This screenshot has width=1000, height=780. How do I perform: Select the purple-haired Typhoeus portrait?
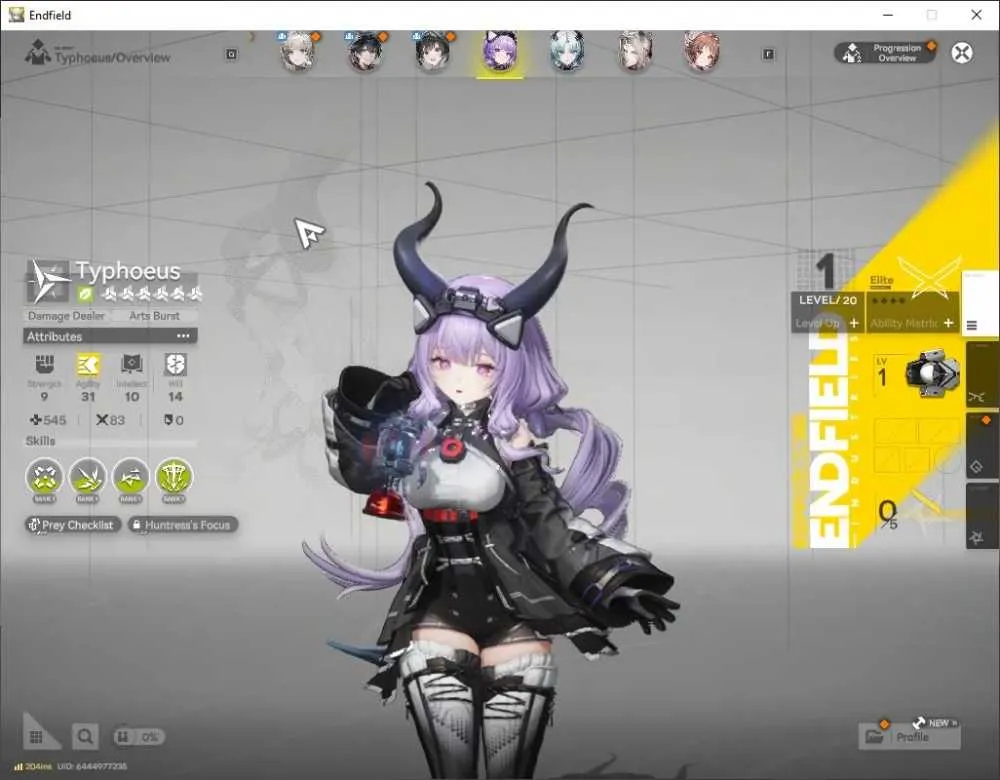pyautogui.click(x=500, y=51)
